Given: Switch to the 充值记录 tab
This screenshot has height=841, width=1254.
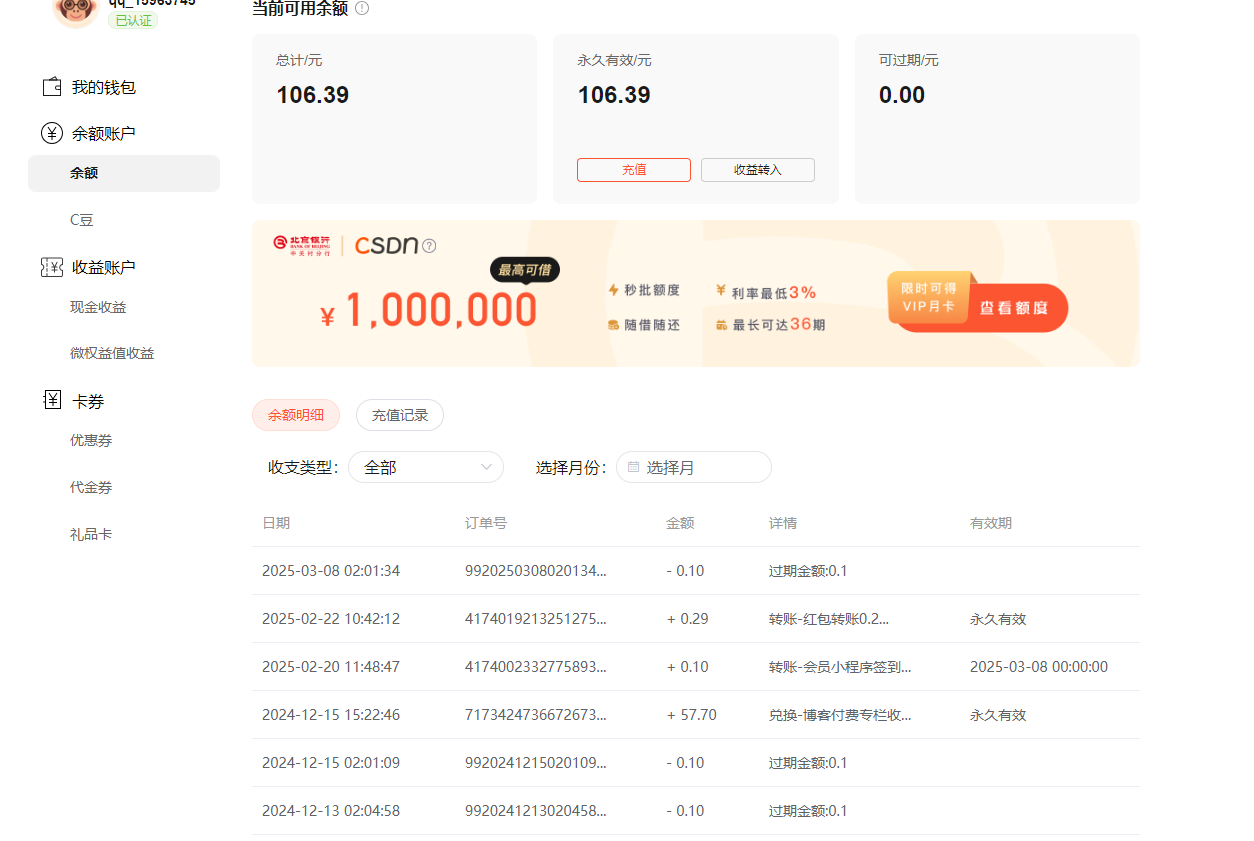Looking at the screenshot, I should (x=399, y=415).
